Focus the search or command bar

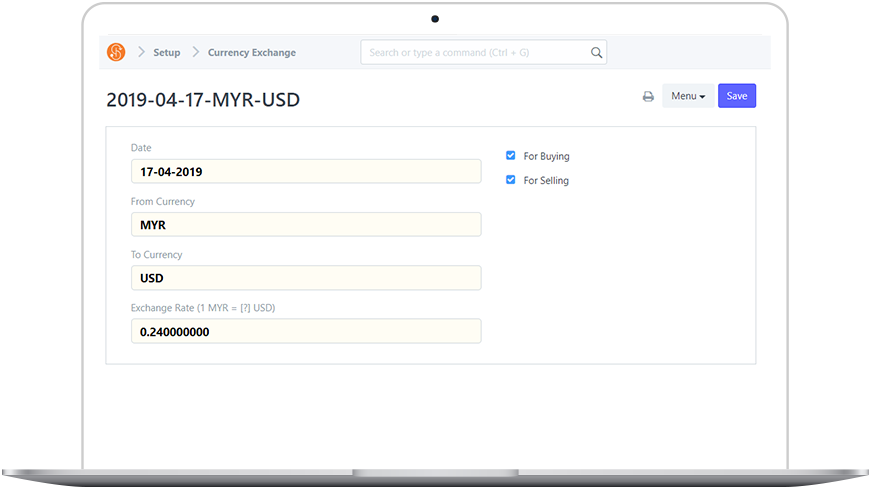[x=475, y=53]
